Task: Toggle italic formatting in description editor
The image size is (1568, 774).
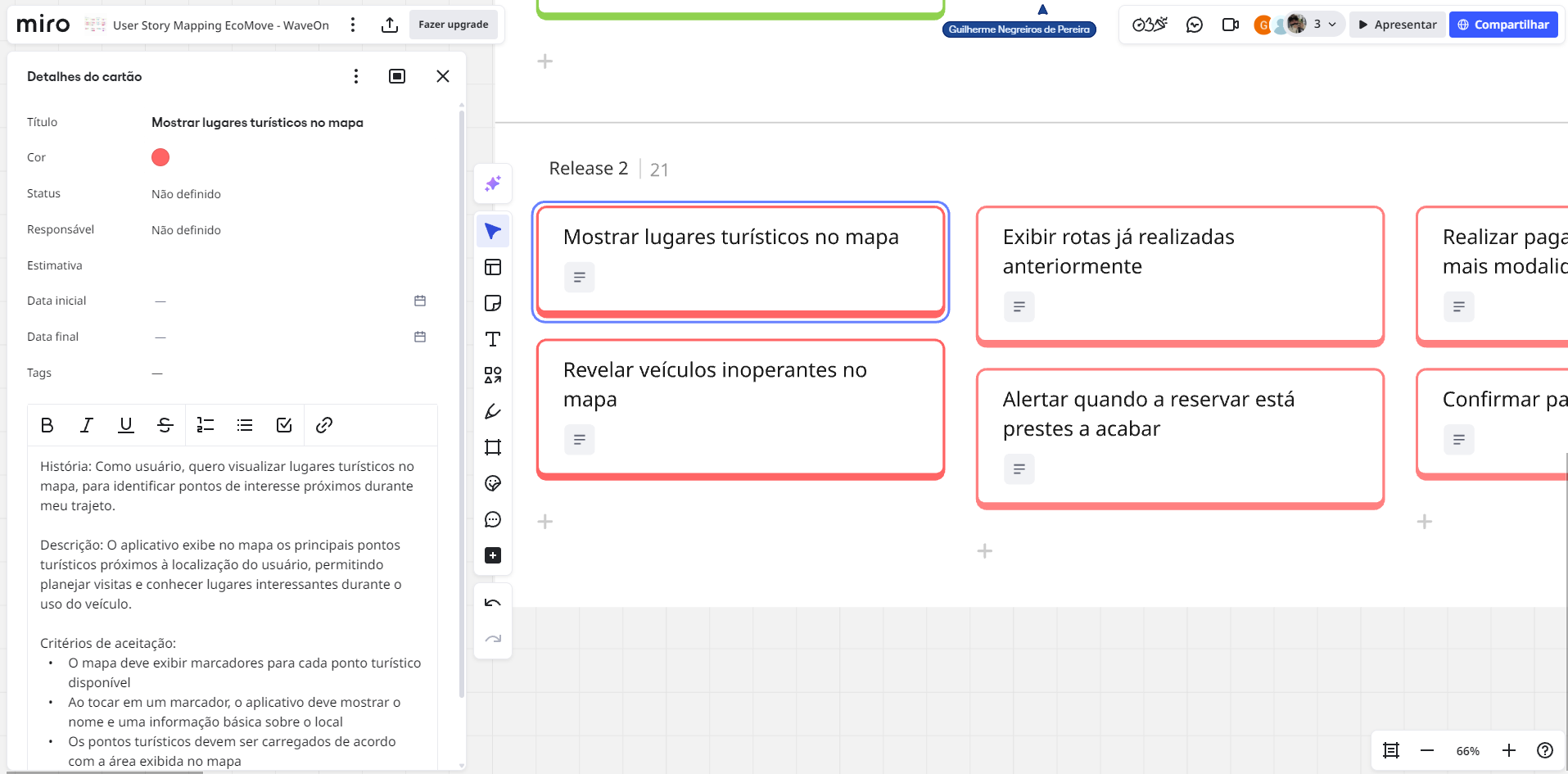Action: pos(86,425)
